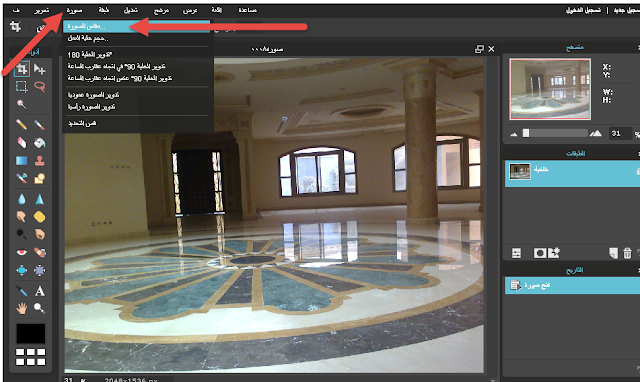Screen dimensions: 640x382
Task: Select the Move tool
Action: (x=40, y=69)
